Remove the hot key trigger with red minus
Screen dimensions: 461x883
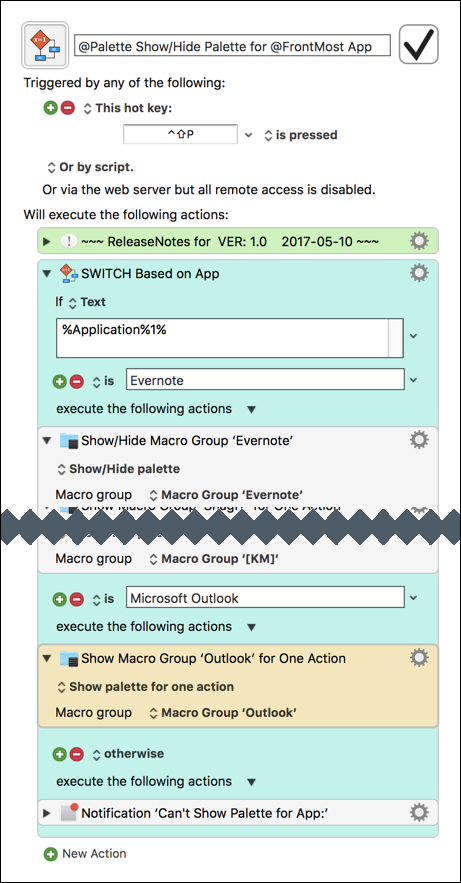(68, 108)
